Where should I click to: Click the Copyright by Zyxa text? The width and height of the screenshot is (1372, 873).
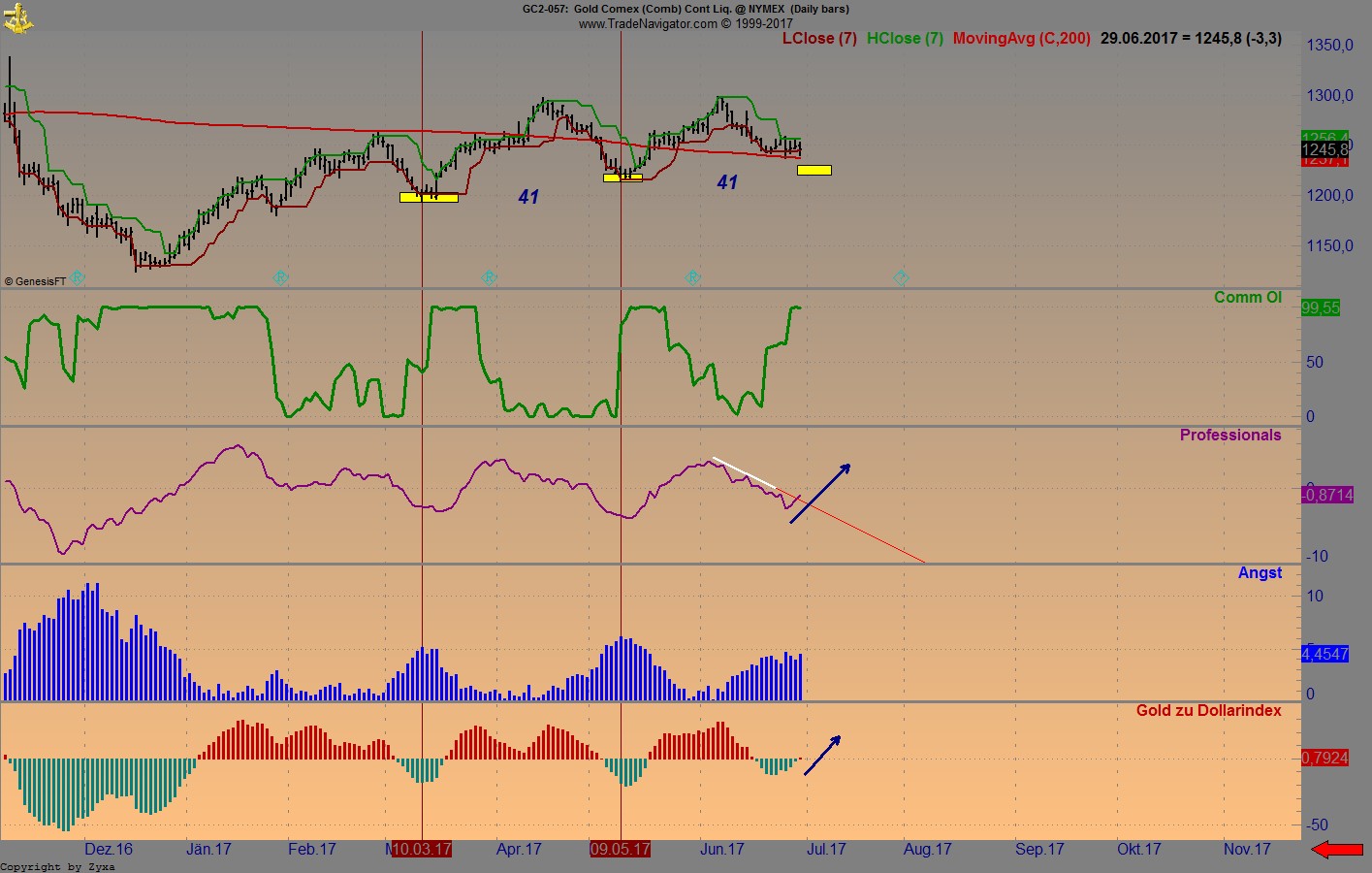pos(57,867)
